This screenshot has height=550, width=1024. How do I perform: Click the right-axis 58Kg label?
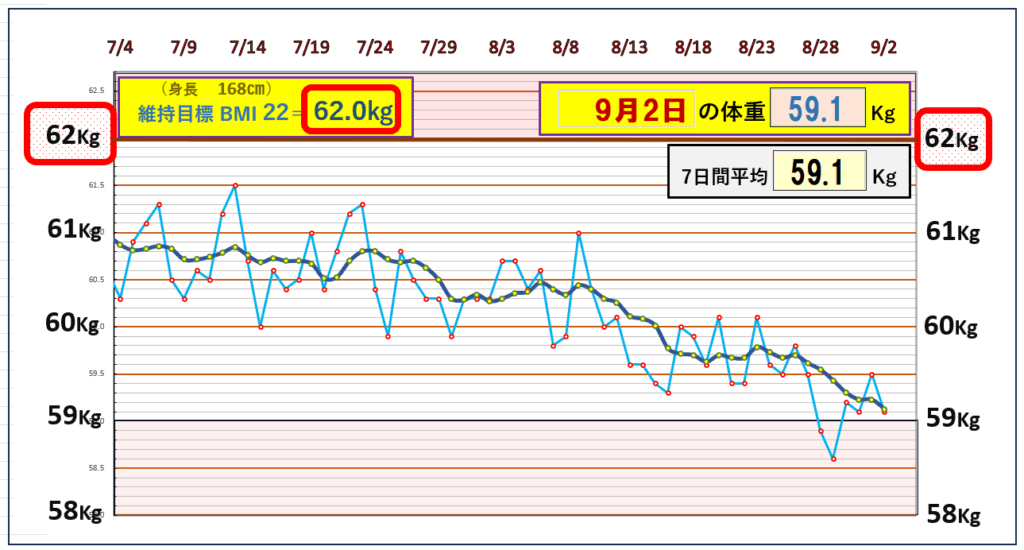[953, 513]
